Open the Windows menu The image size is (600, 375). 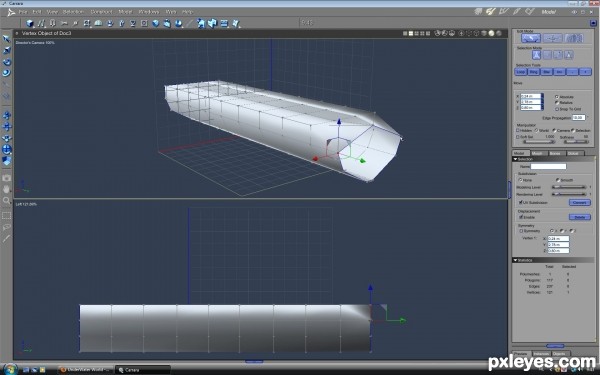pos(149,12)
